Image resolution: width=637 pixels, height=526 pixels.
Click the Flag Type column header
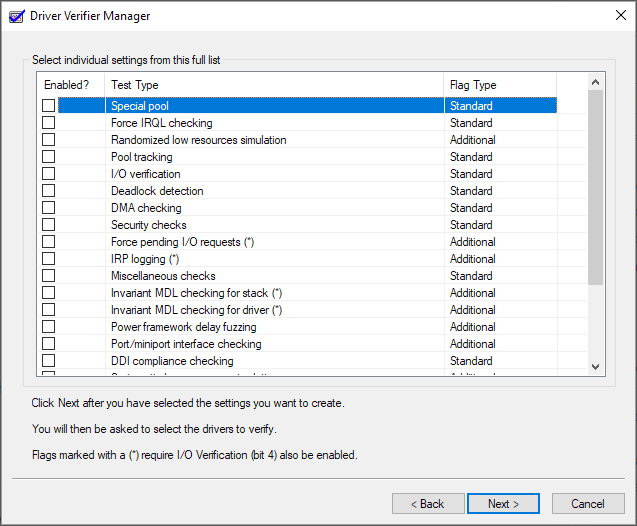[500, 85]
